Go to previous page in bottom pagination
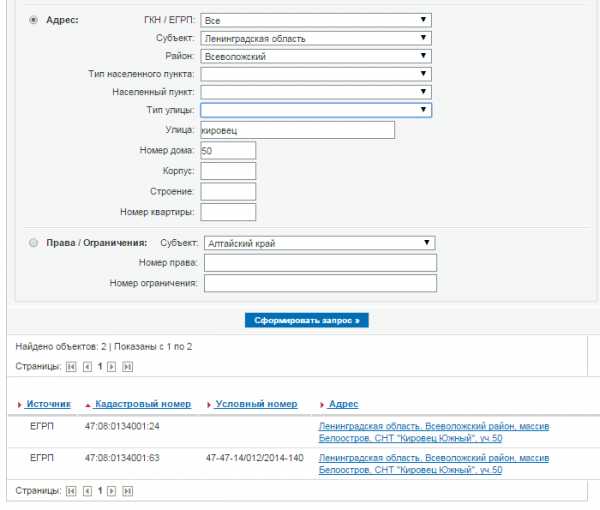The height and width of the screenshot is (510, 600). tap(87, 491)
